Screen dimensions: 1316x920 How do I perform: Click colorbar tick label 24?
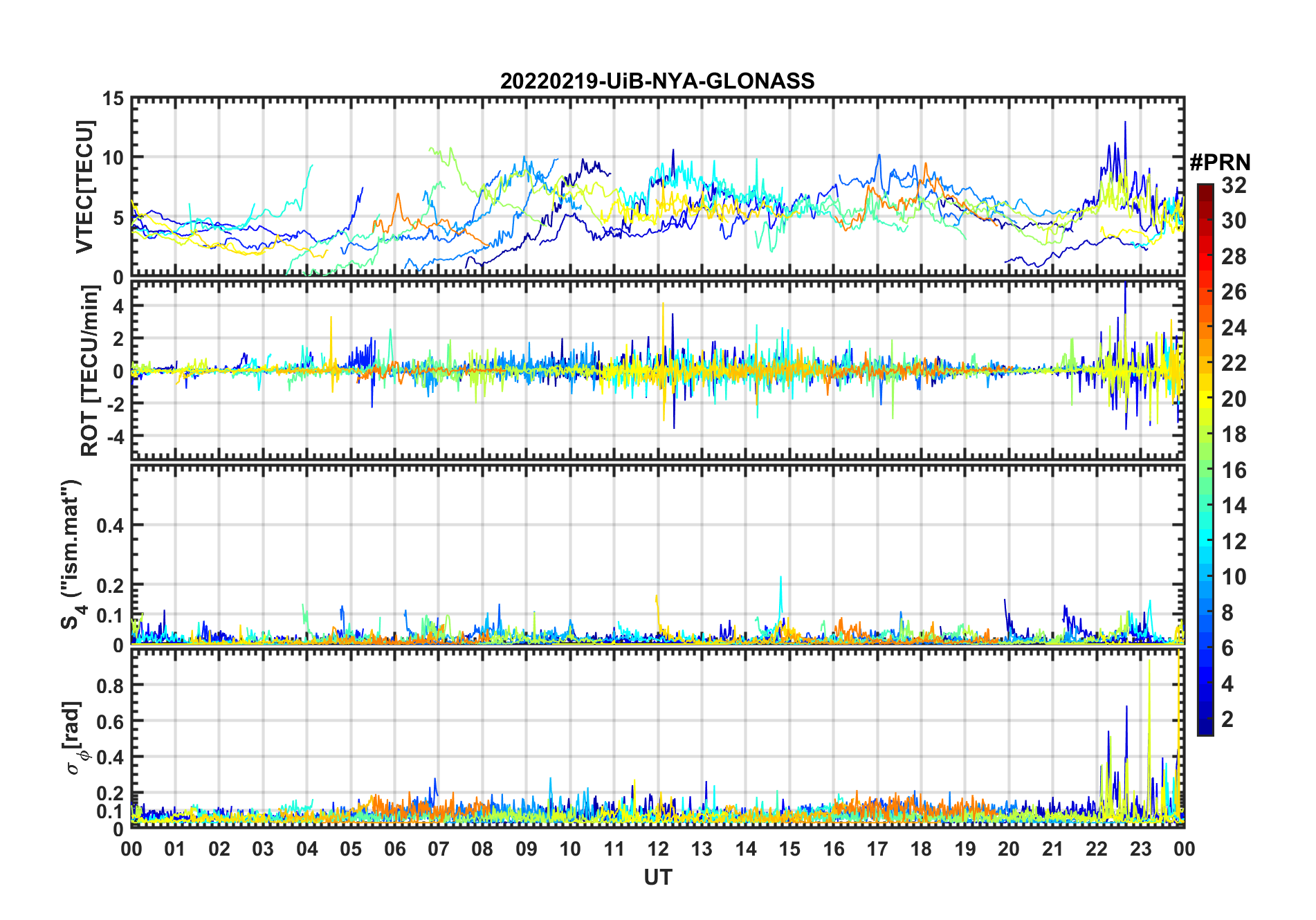coord(1234,327)
